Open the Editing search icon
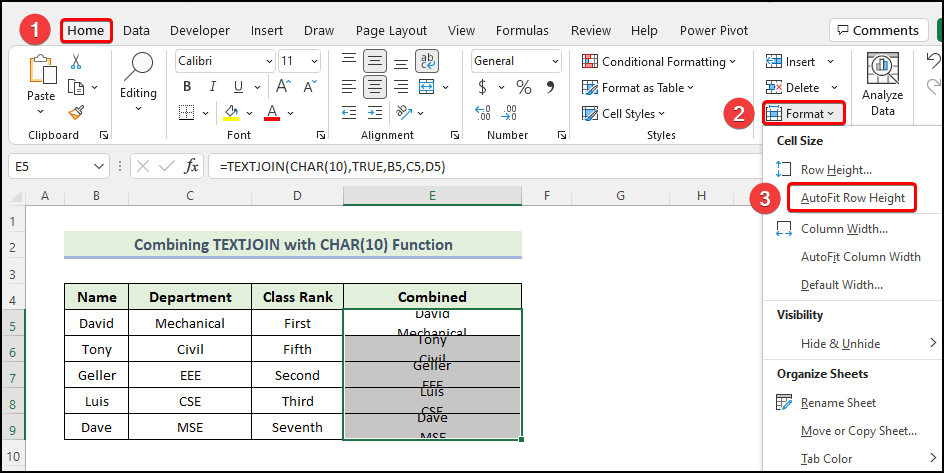This screenshot has height=473, width=944. pos(138,67)
